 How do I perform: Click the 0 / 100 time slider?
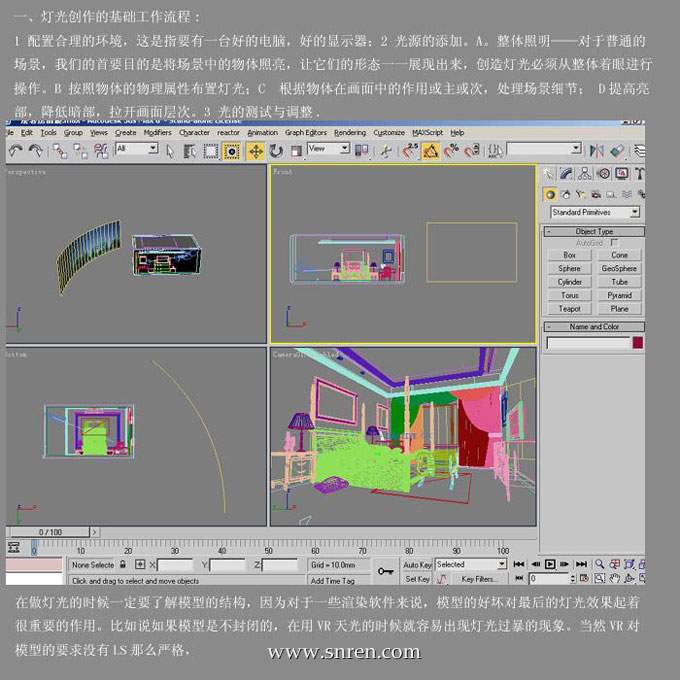tap(50, 532)
